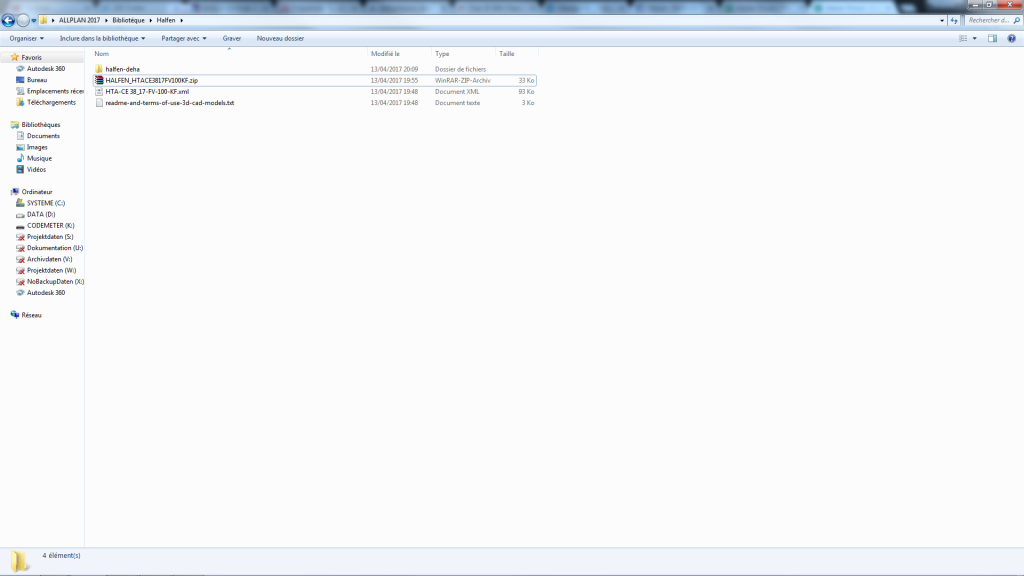Viewport: 1024px width, 576px height.
Task: Open Autodesk 360 under Favoris
Action: click(46, 69)
